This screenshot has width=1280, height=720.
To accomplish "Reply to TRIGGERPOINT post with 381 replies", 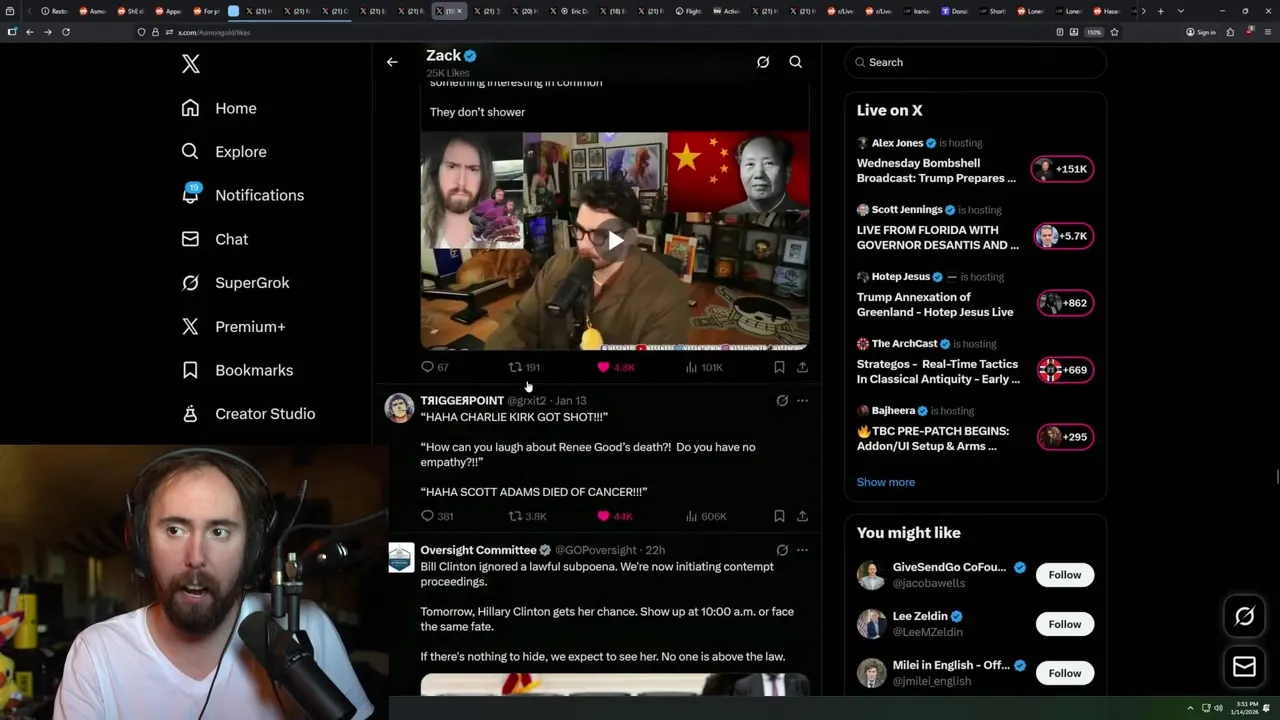I will [437, 516].
